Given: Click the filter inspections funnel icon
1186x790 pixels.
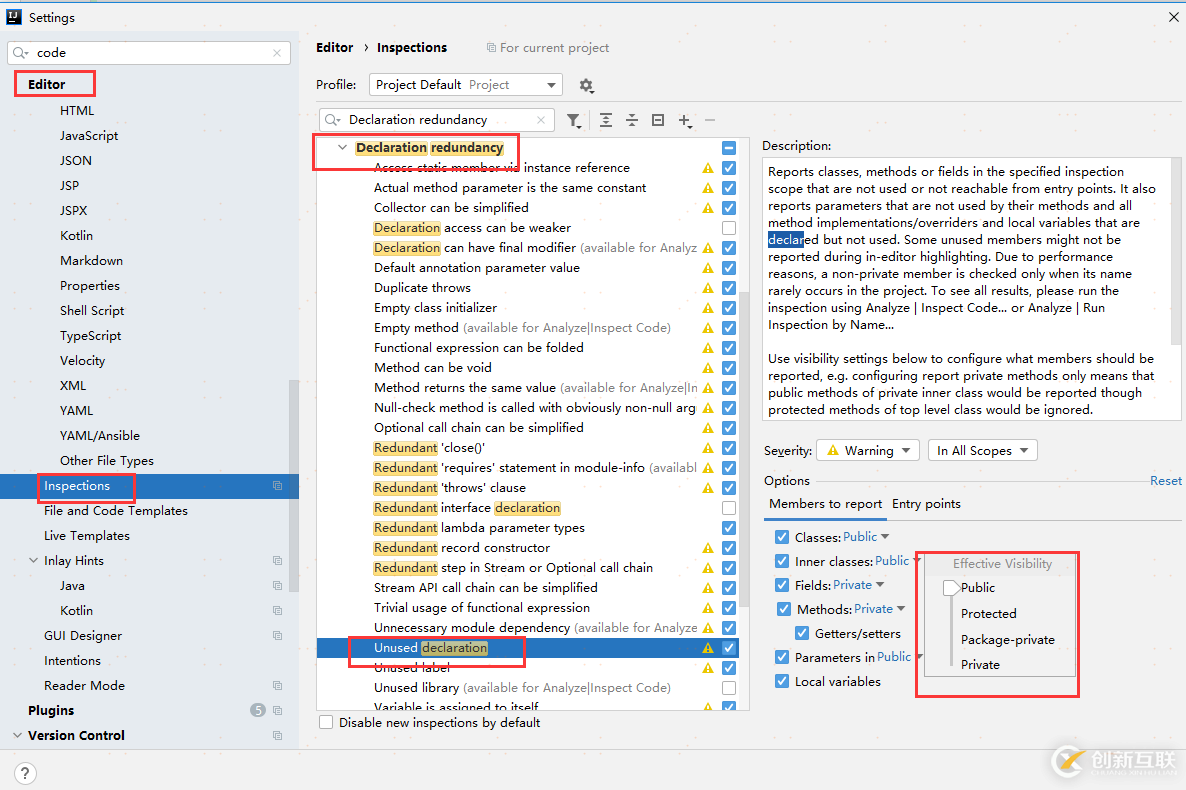Looking at the screenshot, I should 573,120.
